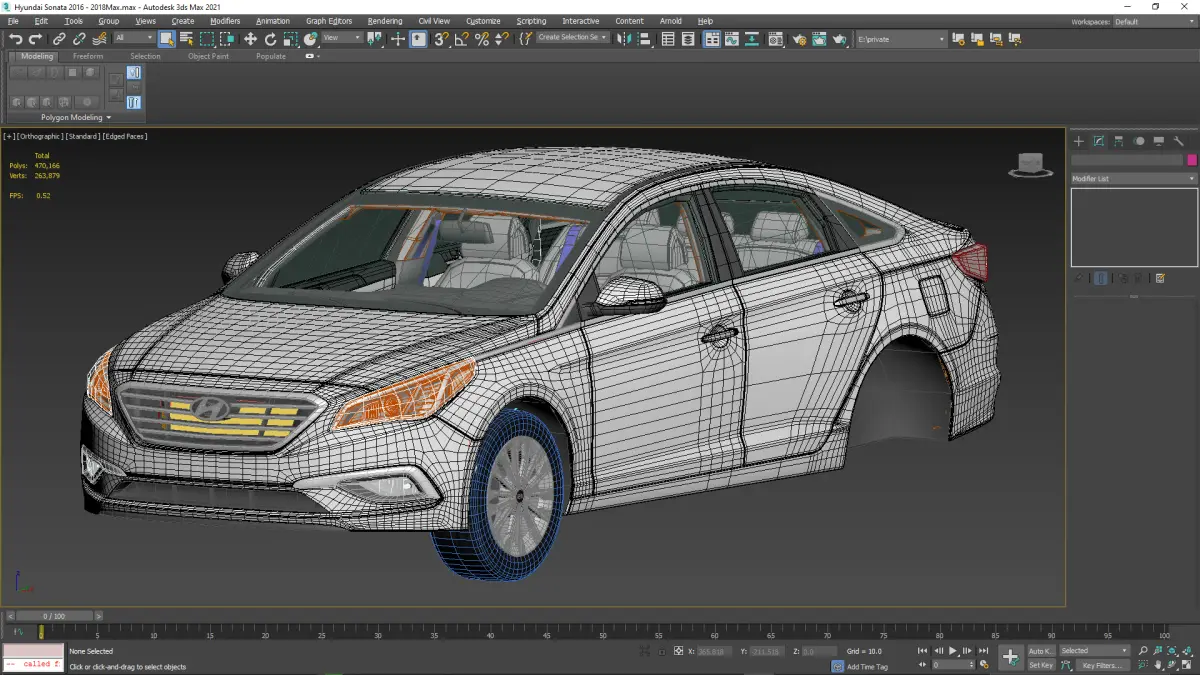Click the Edged Faces shading label
The height and width of the screenshot is (675, 1200).
coord(124,136)
